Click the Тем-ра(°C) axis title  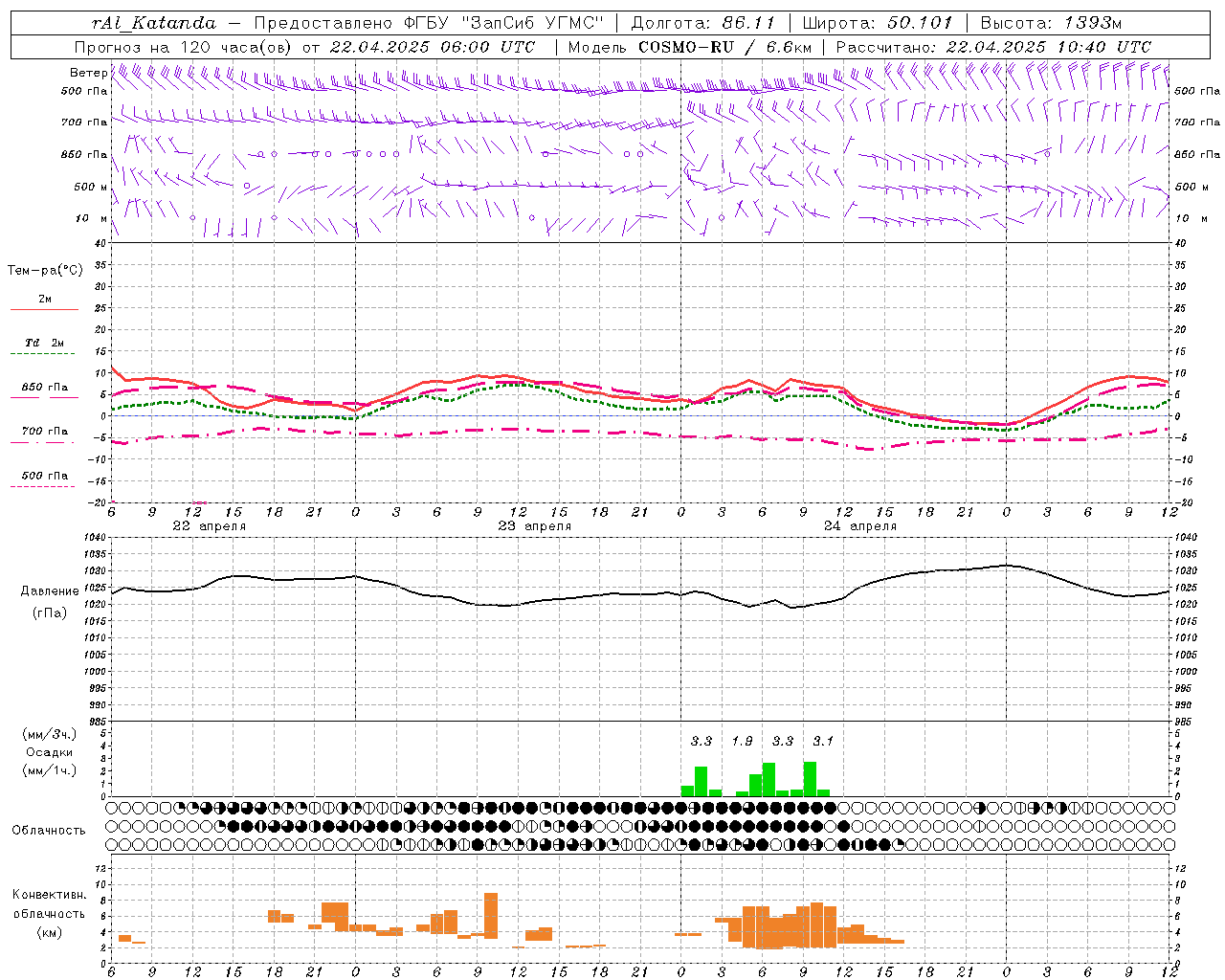(45, 271)
